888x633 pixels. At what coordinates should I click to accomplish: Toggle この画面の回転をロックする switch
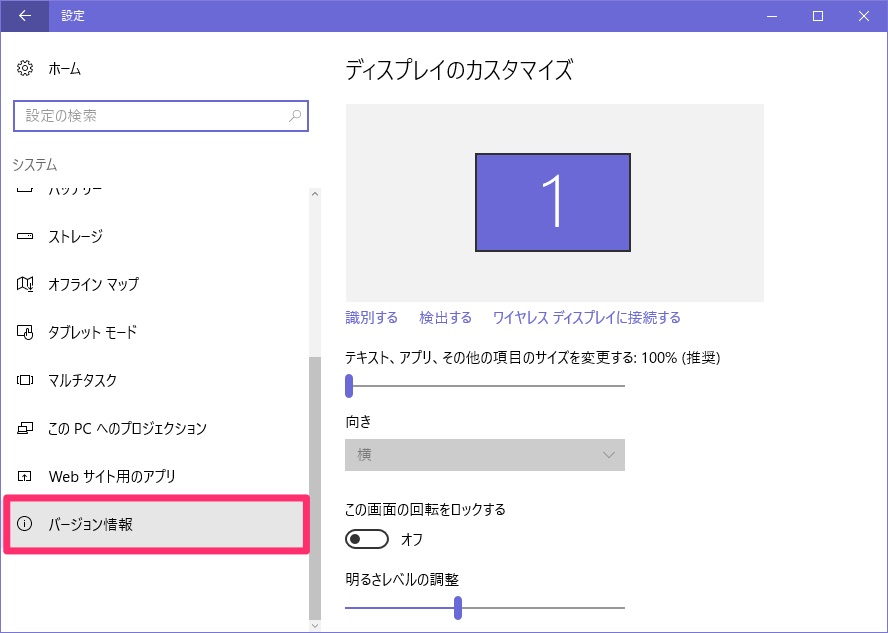[367, 539]
